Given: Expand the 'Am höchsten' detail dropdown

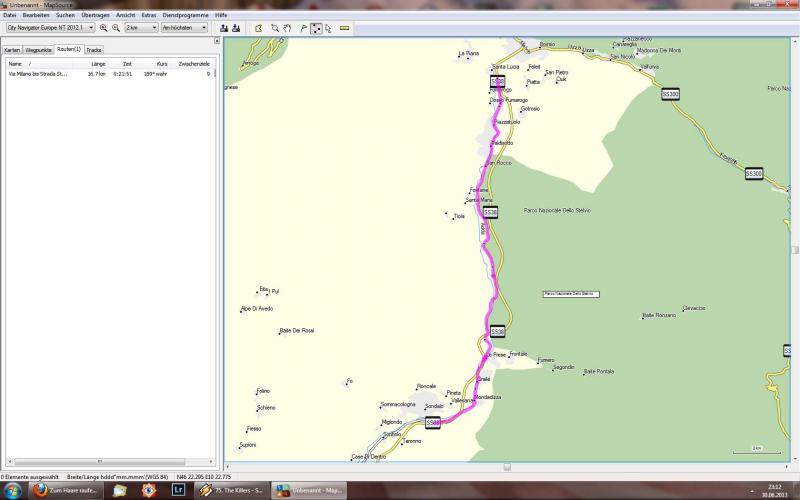Looking at the screenshot, I should [185, 28].
